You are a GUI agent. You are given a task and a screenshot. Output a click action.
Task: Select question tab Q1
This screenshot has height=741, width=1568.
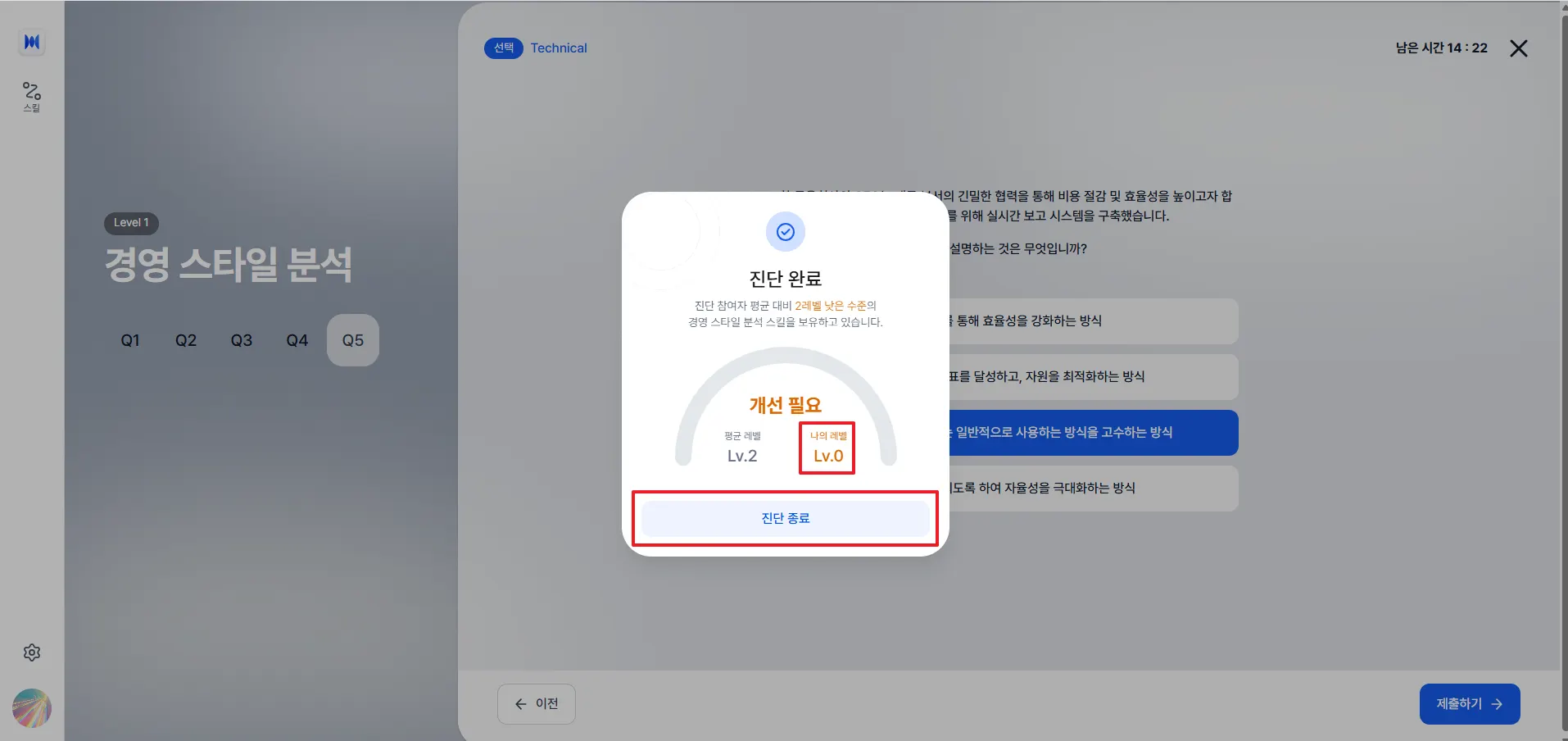(x=130, y=340)
